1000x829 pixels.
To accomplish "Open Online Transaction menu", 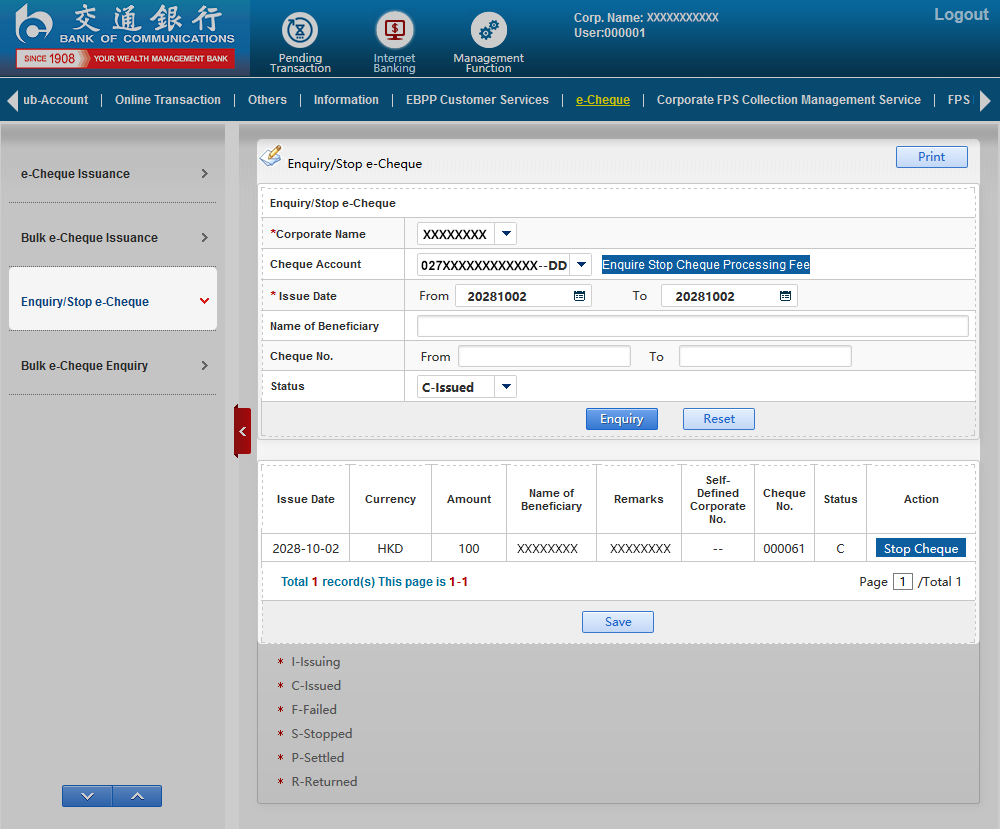I will point(168,99).
